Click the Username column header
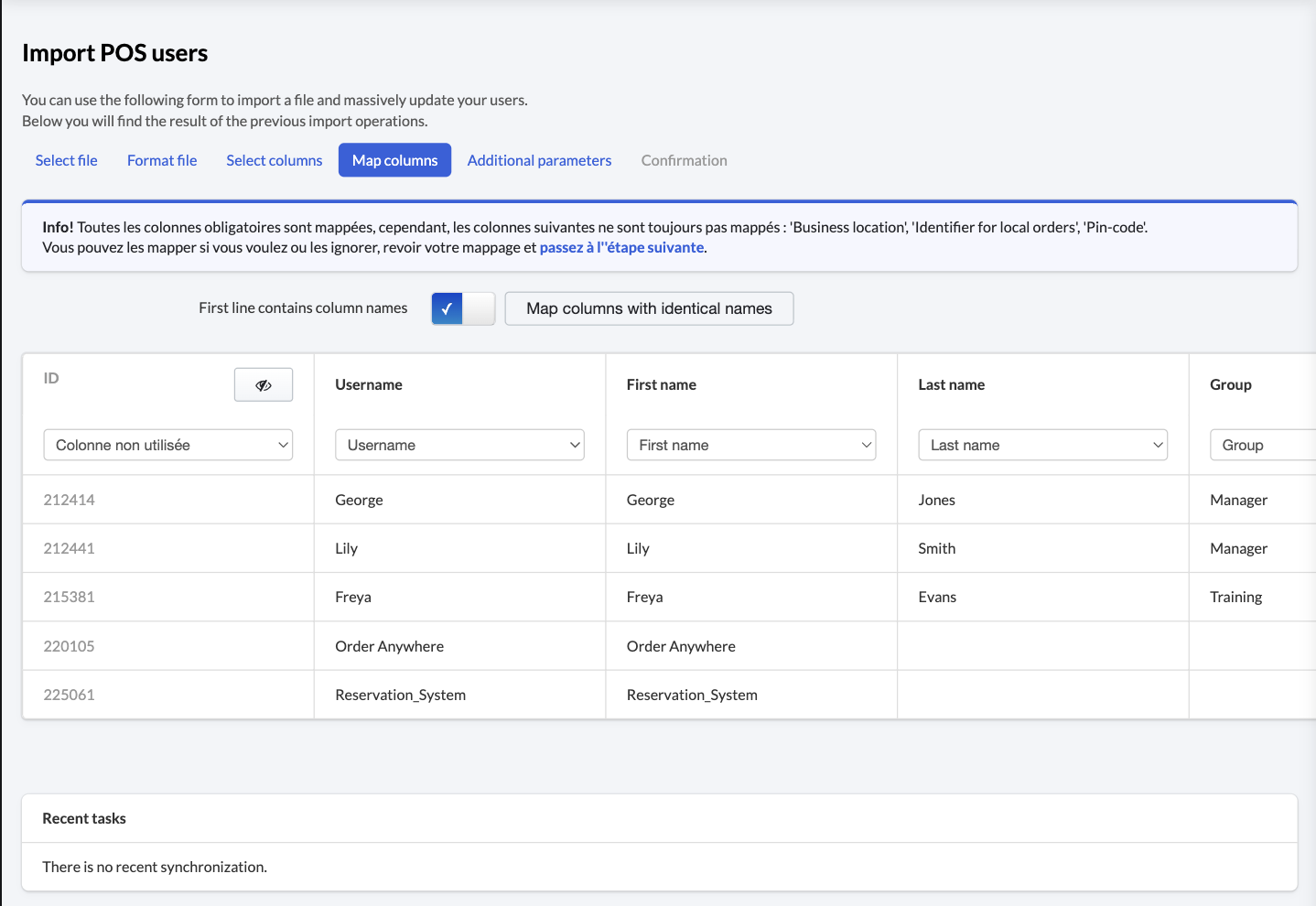This screenshot has height=906, width=1316. (x=369, y=384)
